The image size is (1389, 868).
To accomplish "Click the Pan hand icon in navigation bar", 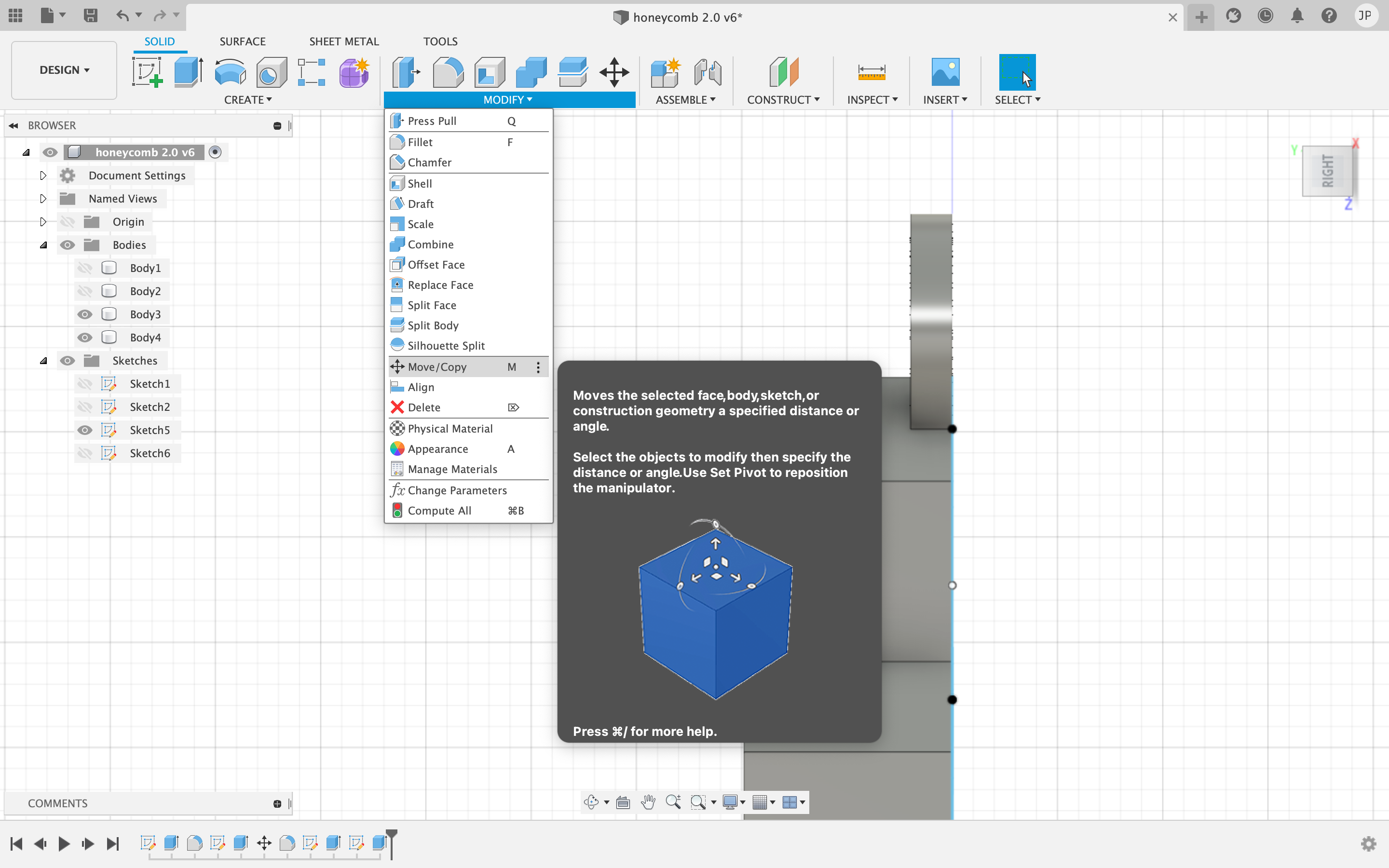I will tap(648, 802).
